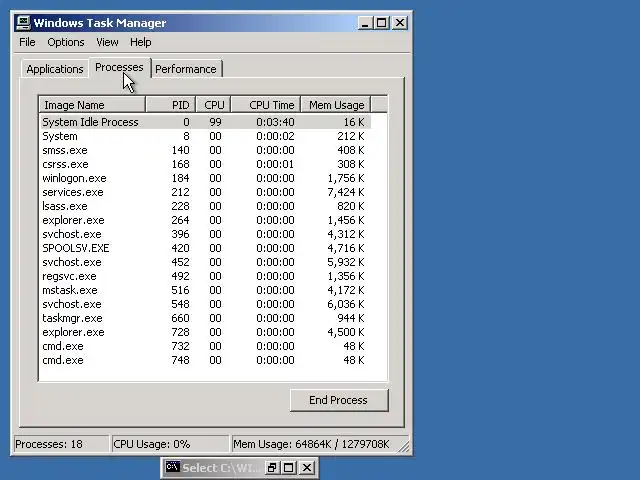Image resolution: width=640 pixels, height=480 pixels.
Task: Select the SPOOLSV.EXE process
Action: (206, 248)
